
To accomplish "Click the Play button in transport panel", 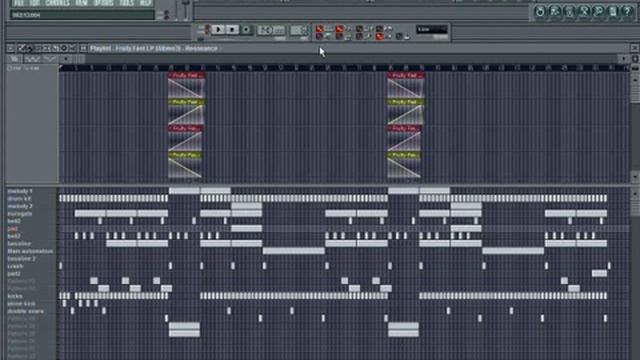I will 218,30.
